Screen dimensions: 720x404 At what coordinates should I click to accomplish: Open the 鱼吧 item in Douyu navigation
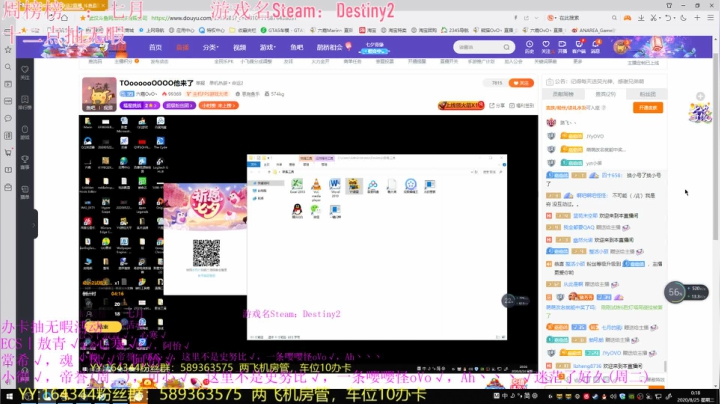(297, 47)
